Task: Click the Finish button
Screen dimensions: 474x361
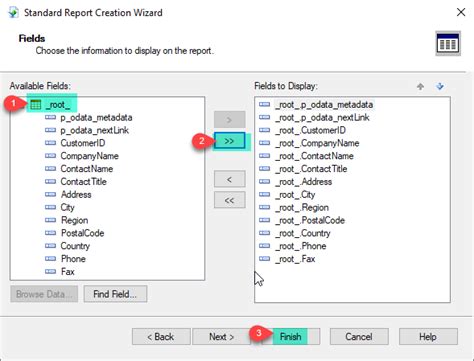Action: 290,337
